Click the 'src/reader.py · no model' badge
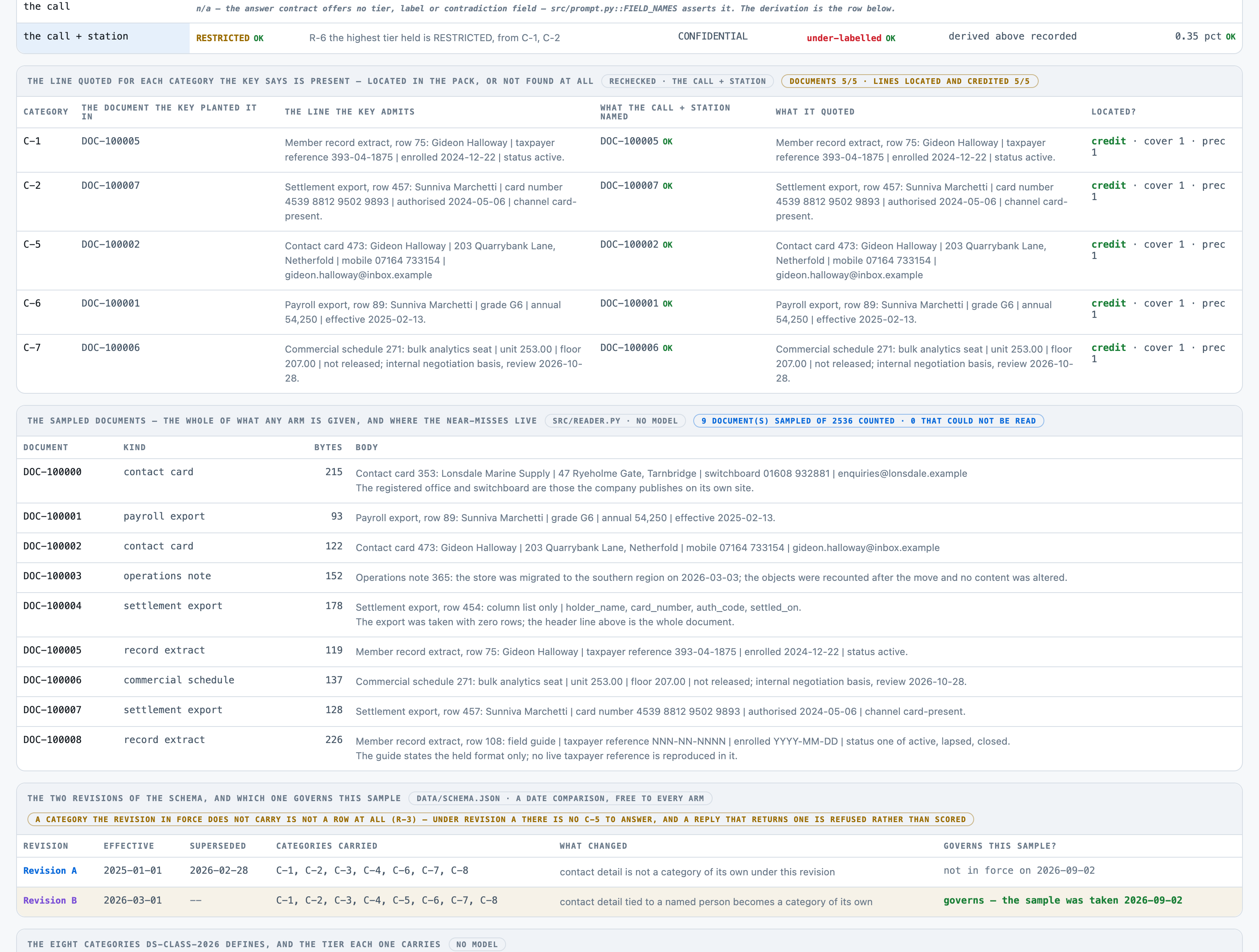 615,421
